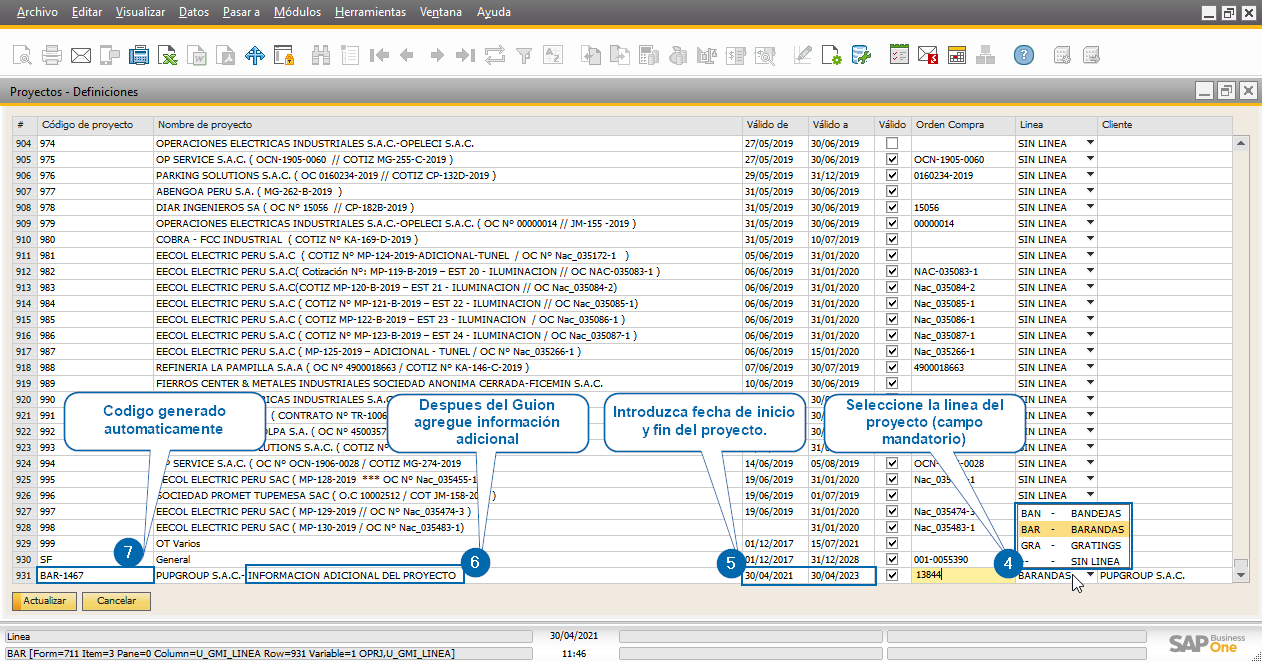Open the red-badged messages envelope icon
The image size is (1262, 662).
coord(928,55)
